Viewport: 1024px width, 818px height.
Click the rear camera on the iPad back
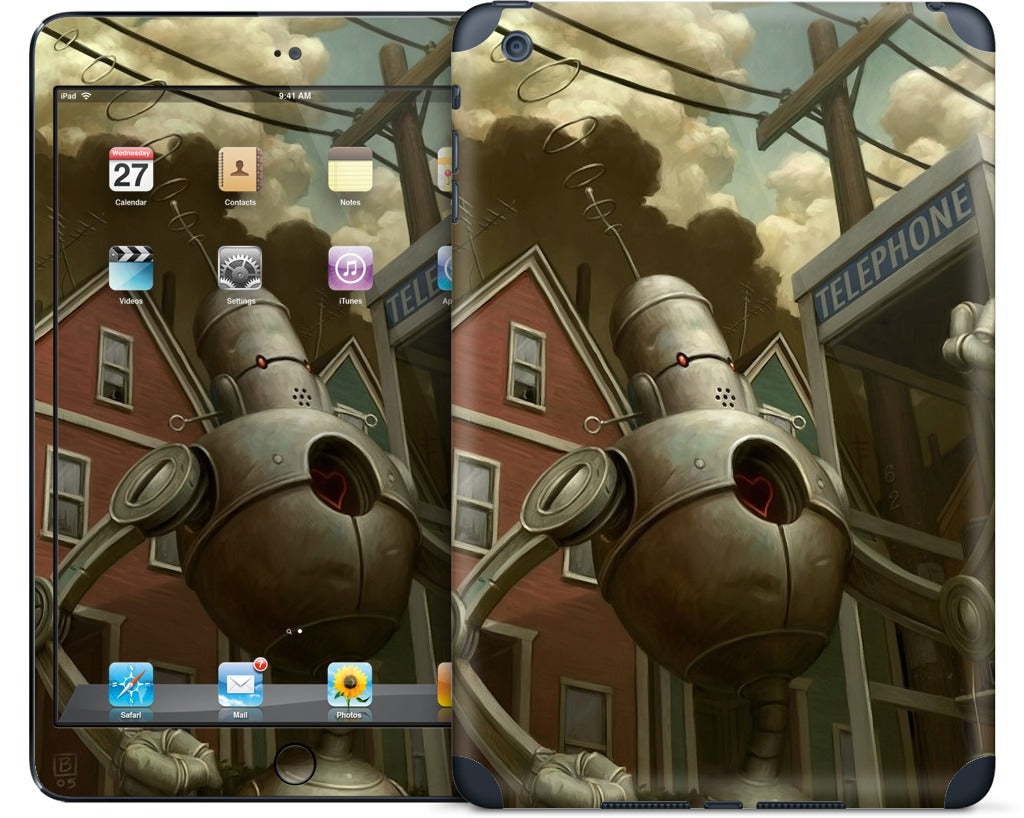517,46
